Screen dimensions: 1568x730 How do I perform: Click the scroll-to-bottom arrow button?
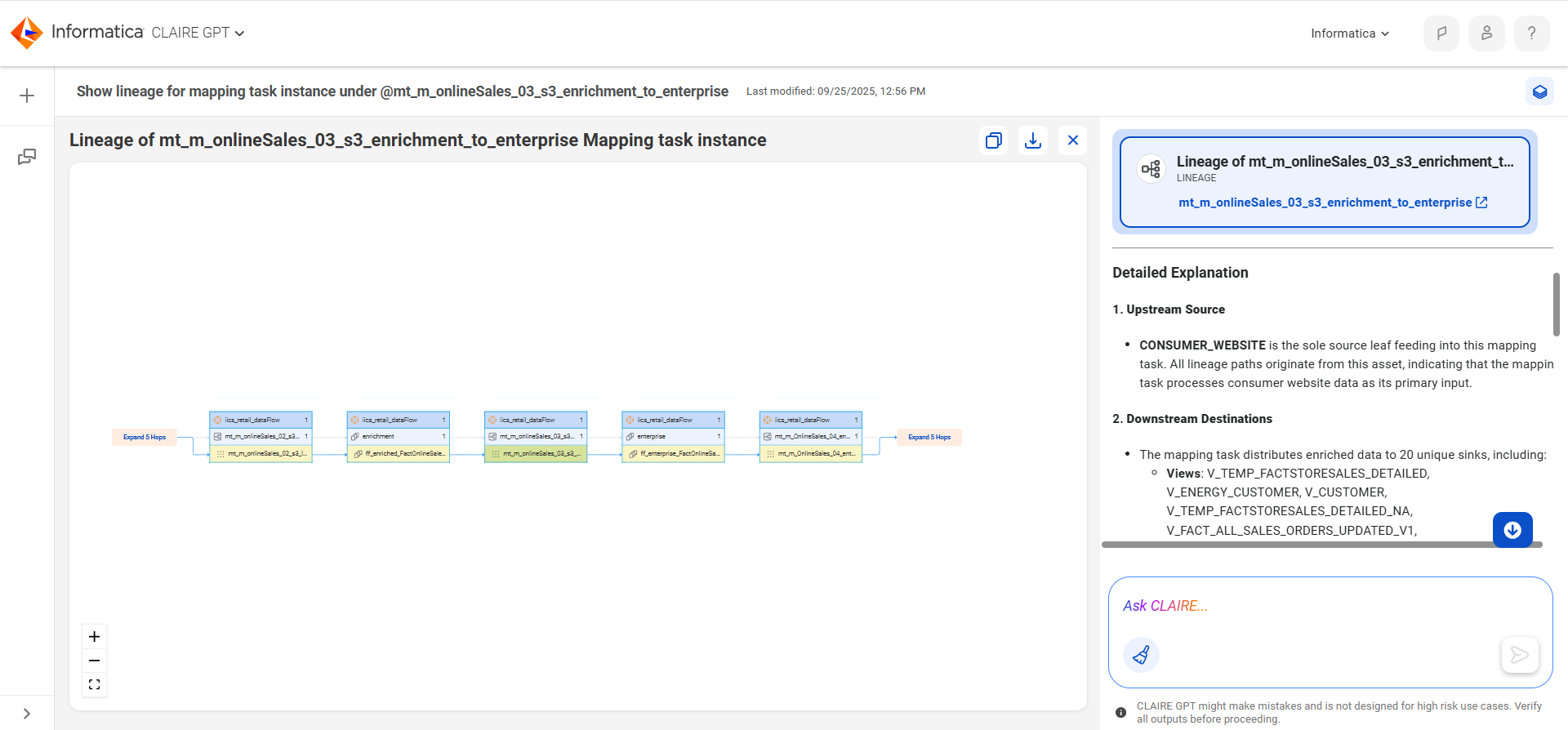(x=1512, y=530)
